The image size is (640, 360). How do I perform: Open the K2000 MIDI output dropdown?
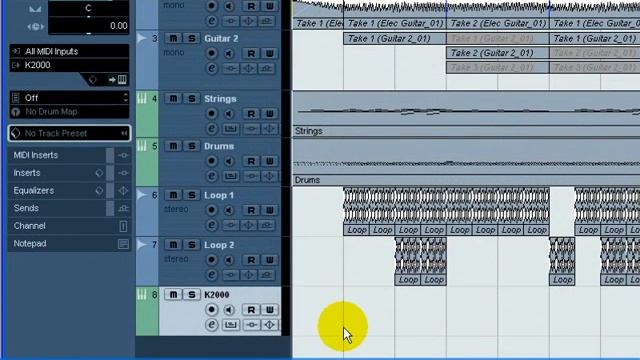point(69,65)
